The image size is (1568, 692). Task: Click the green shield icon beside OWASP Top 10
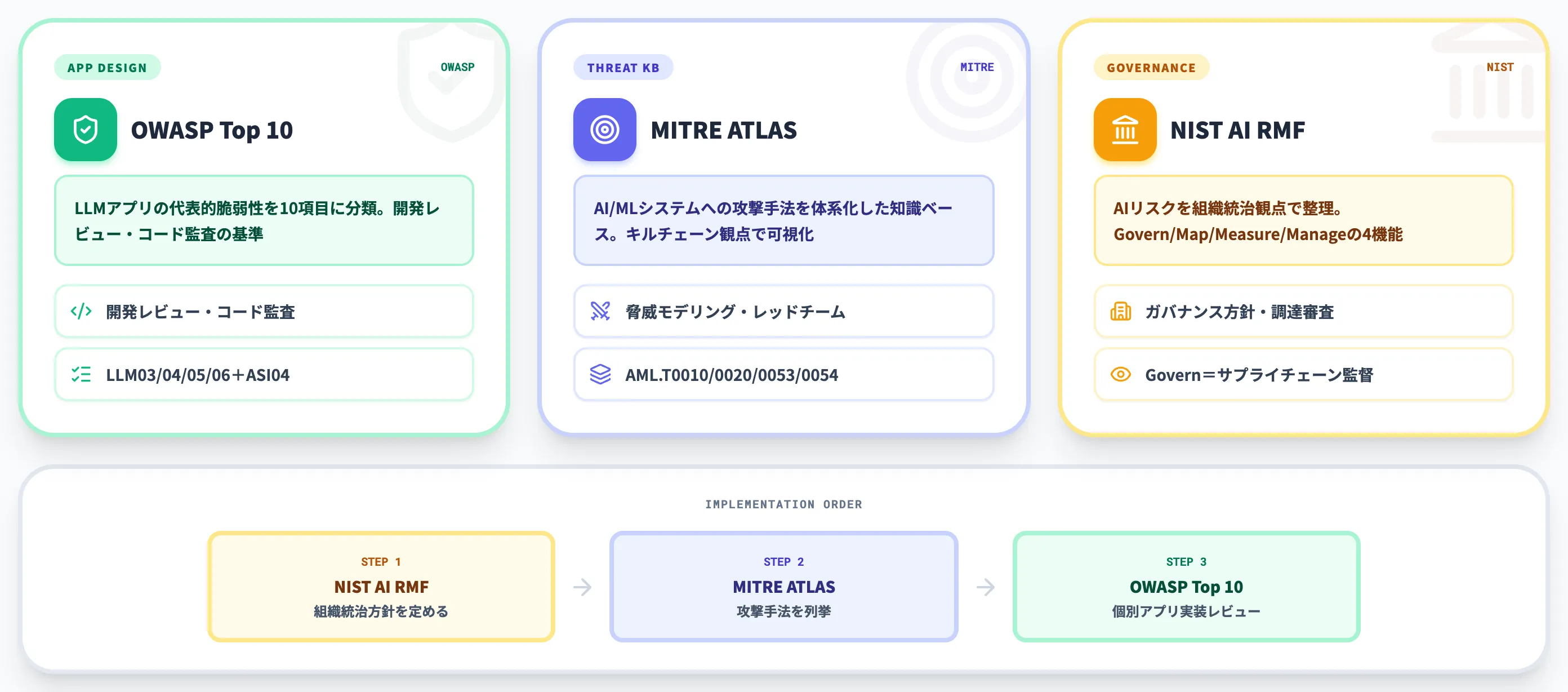pos(85,130)
